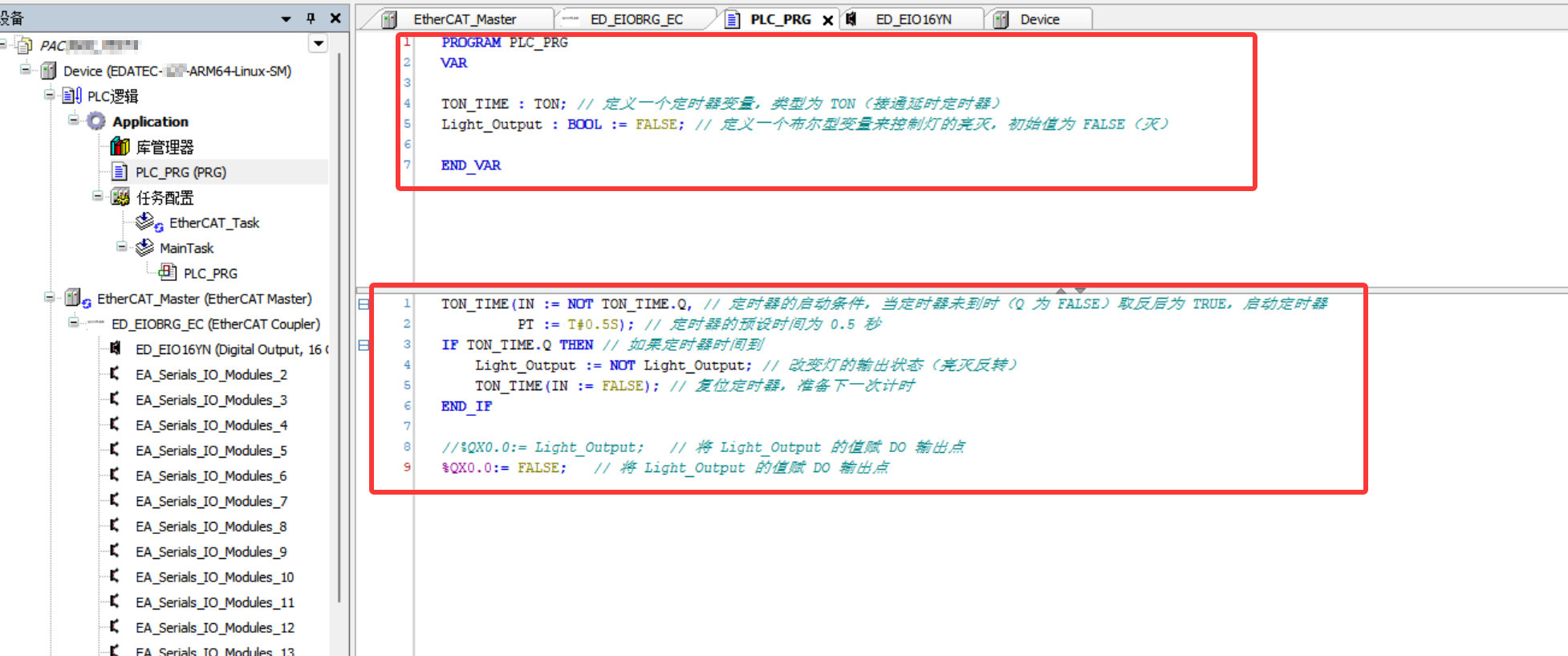Collapse the PLC逻辑 tree node
1568x656 pixels.
(x=50, y=96)
